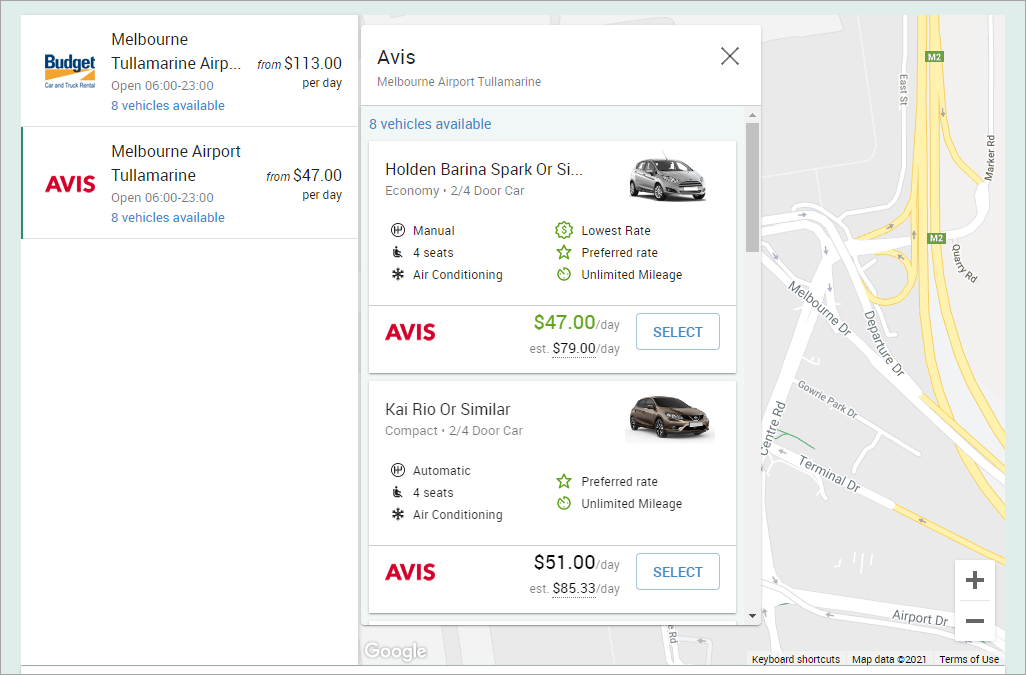Click the Economy • 2/4 Door Car label
Viewport: 1026px width, 675px height.
(x=455, y=191)
